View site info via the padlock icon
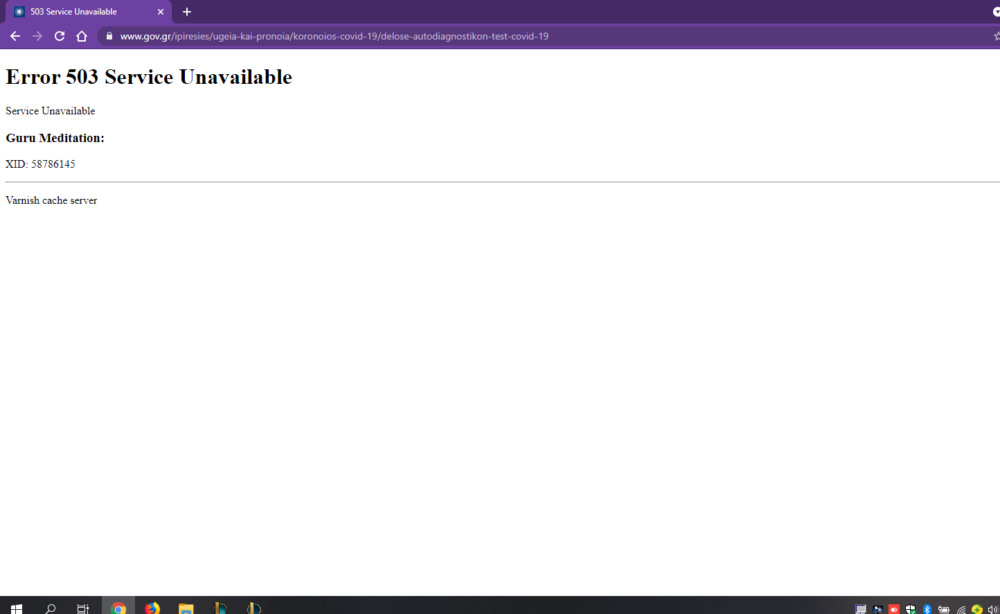 pyautogui.click(x=108, y=36)
